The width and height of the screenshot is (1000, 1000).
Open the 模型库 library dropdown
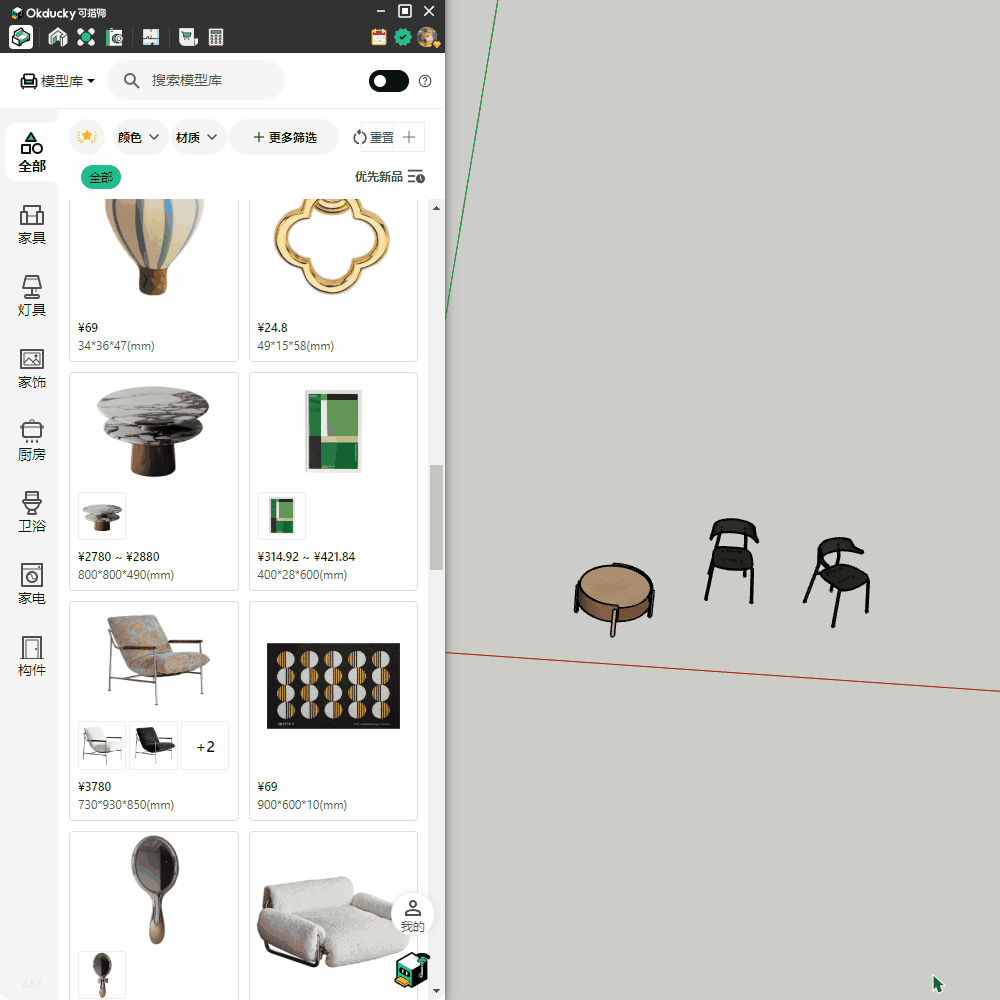pyautogui.click(x=58, y=81)
